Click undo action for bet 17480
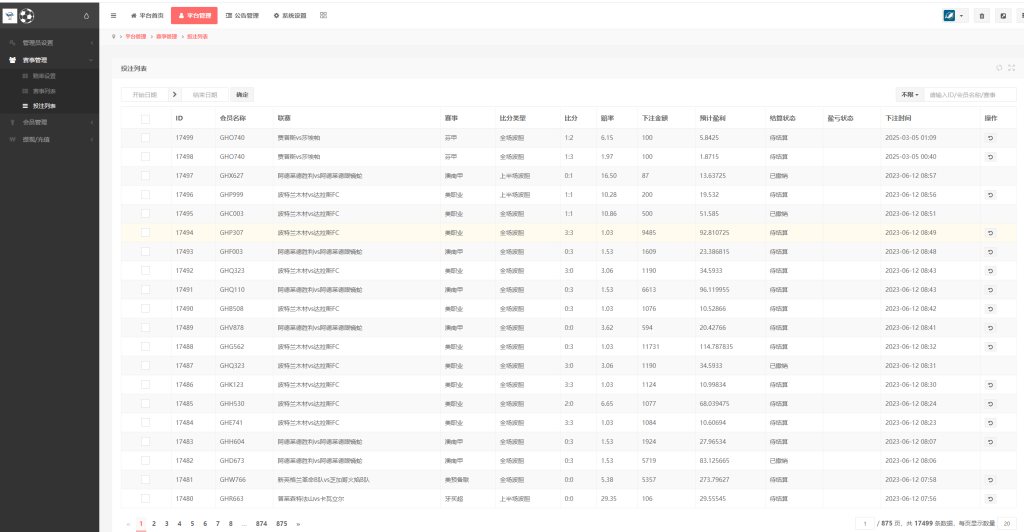Viewport: 1024px width, 532px height. click(x=990, y=499)
